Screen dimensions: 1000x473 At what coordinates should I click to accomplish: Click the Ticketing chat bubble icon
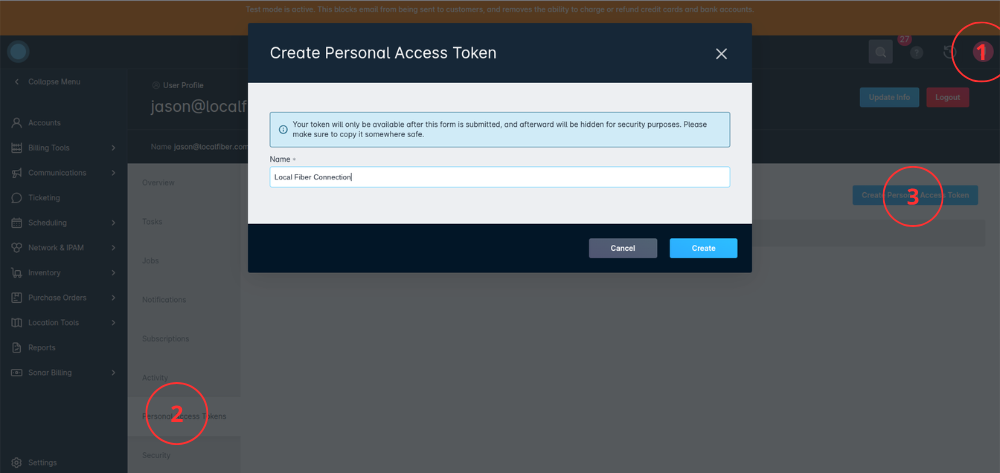(17, 198)
